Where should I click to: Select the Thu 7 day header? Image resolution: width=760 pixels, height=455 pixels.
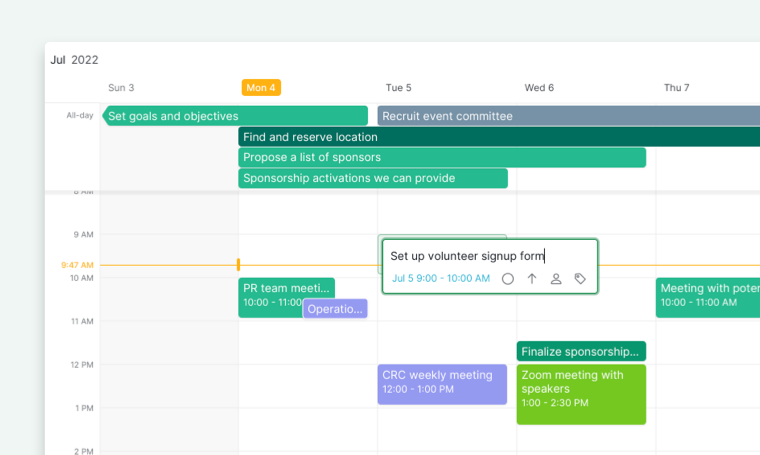click(x=677, y=88)
